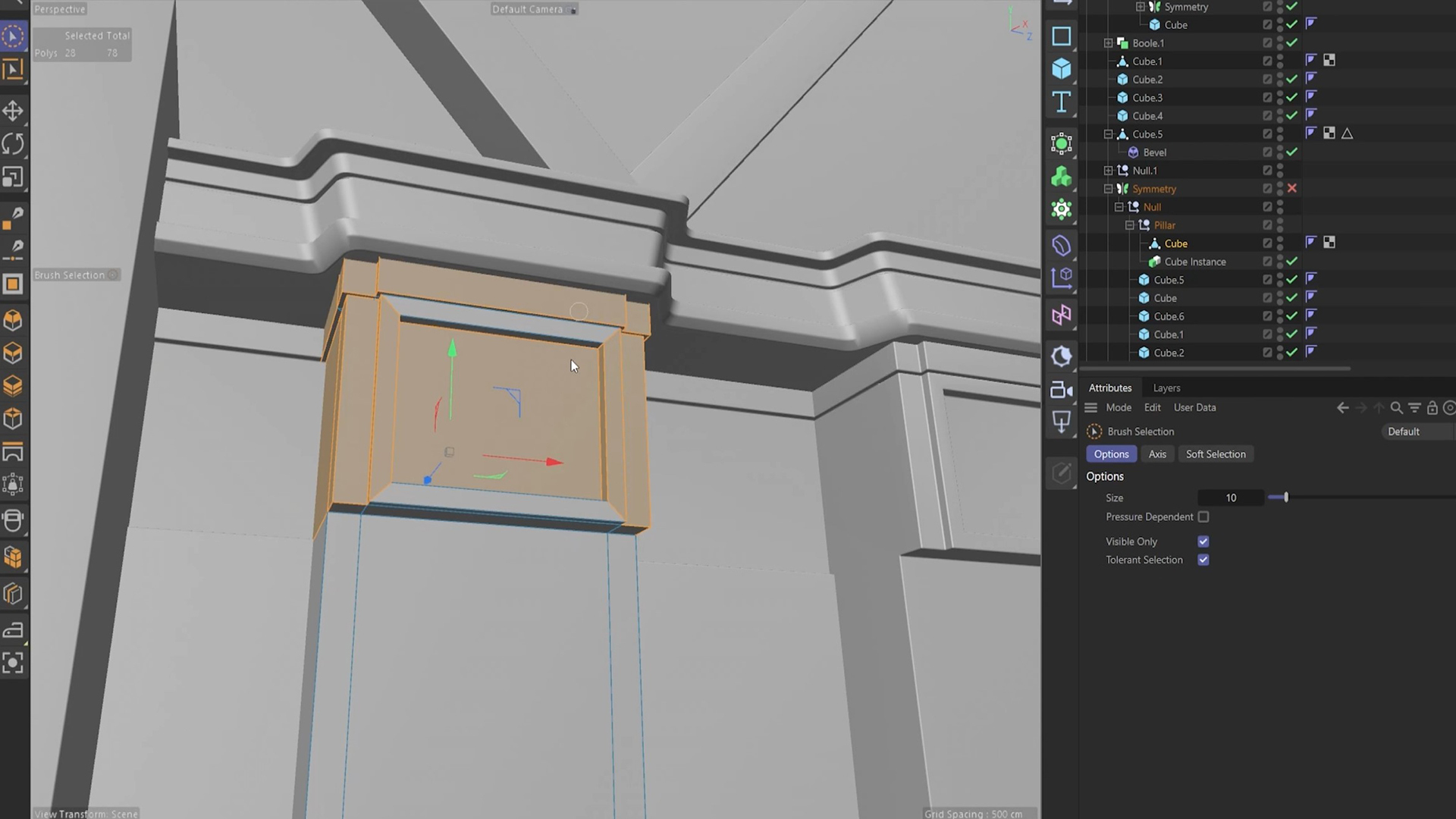Click the attribute search magnifier icon
This screenshot has width=1456, height=819.
(x=1396, y=408)
